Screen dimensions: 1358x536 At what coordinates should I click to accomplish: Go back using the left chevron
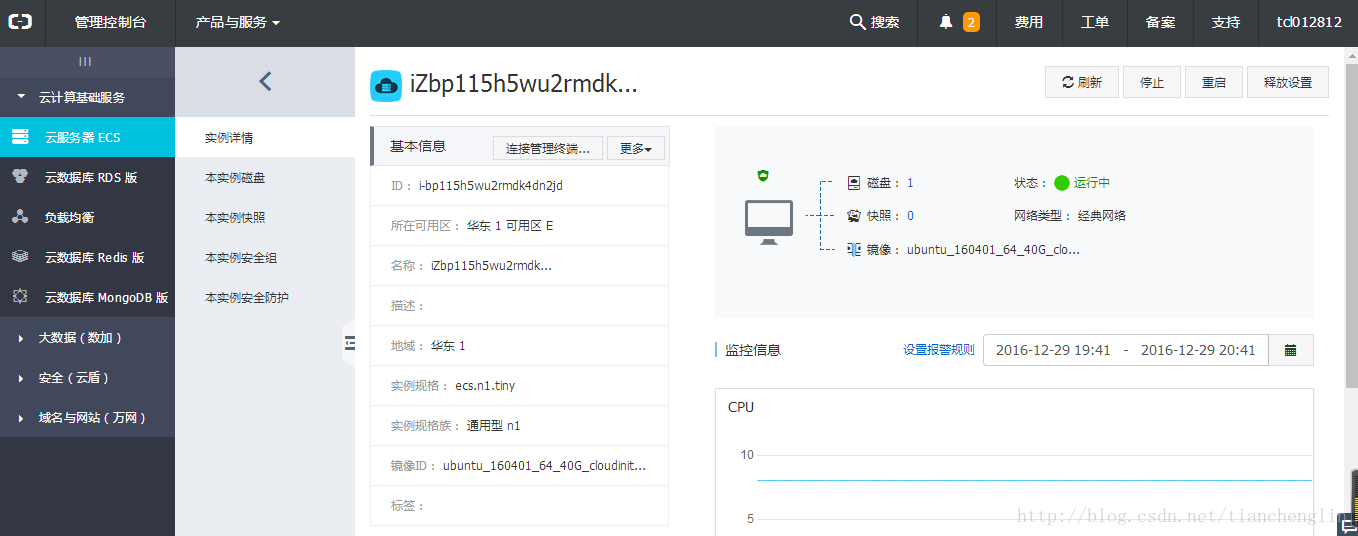(265, 82)
